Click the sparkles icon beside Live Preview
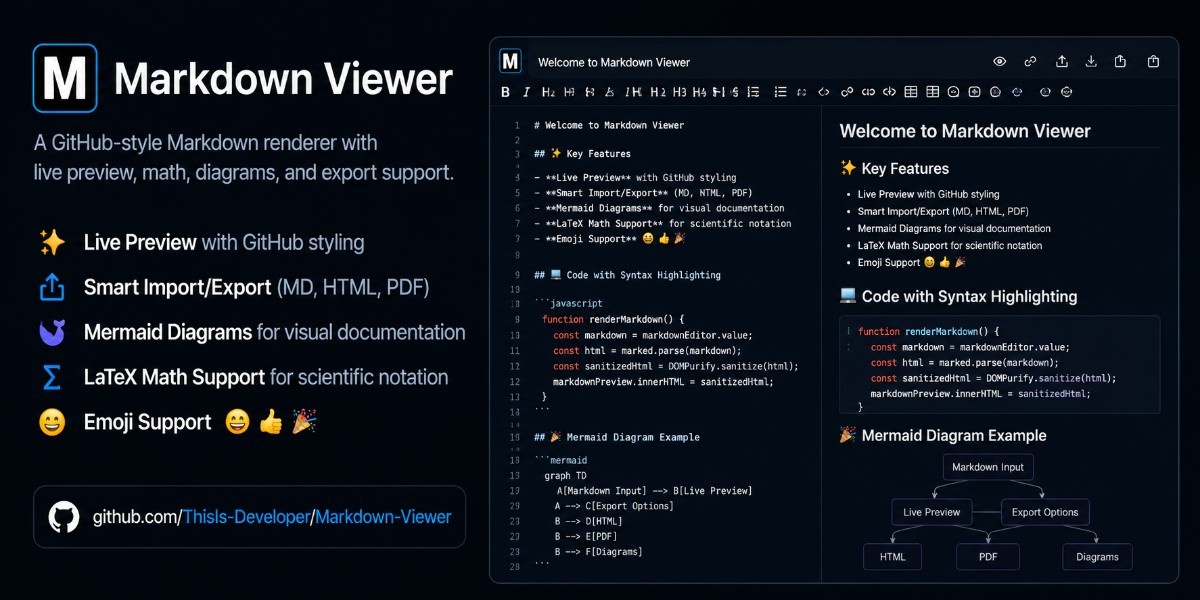 click(x=52, y=242)
